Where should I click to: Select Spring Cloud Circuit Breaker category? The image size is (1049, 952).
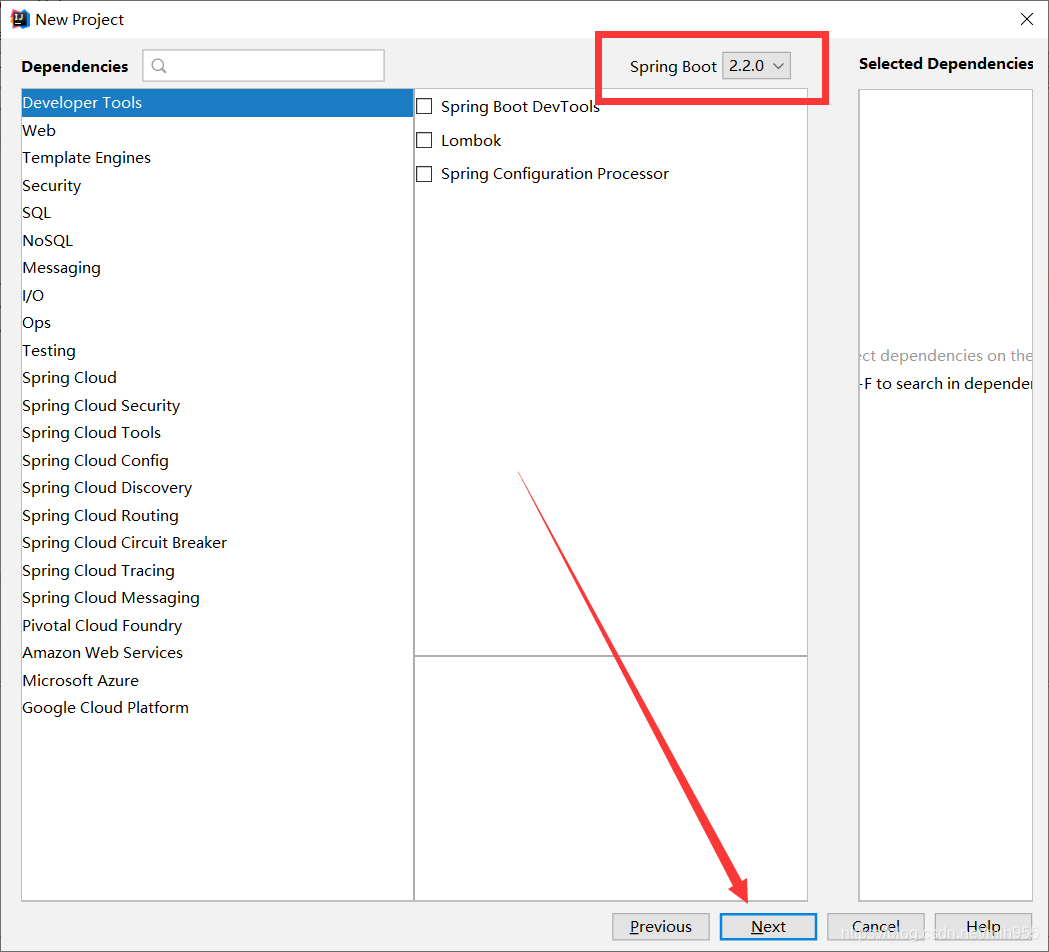[217, 543]
